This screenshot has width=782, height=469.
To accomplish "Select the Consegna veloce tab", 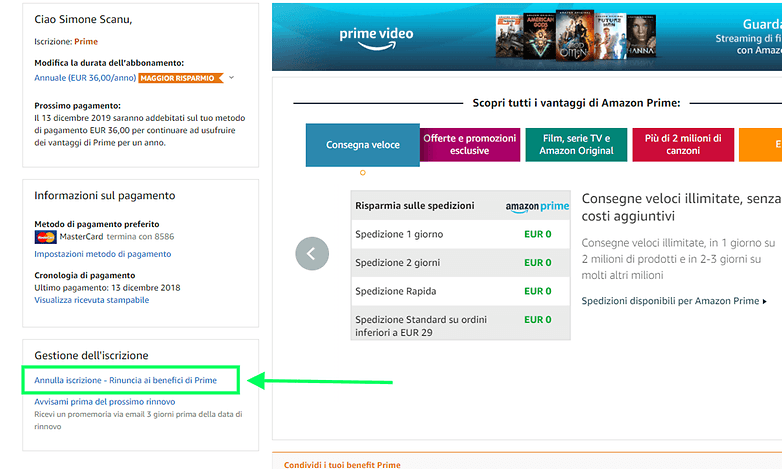I will (363, 145).
